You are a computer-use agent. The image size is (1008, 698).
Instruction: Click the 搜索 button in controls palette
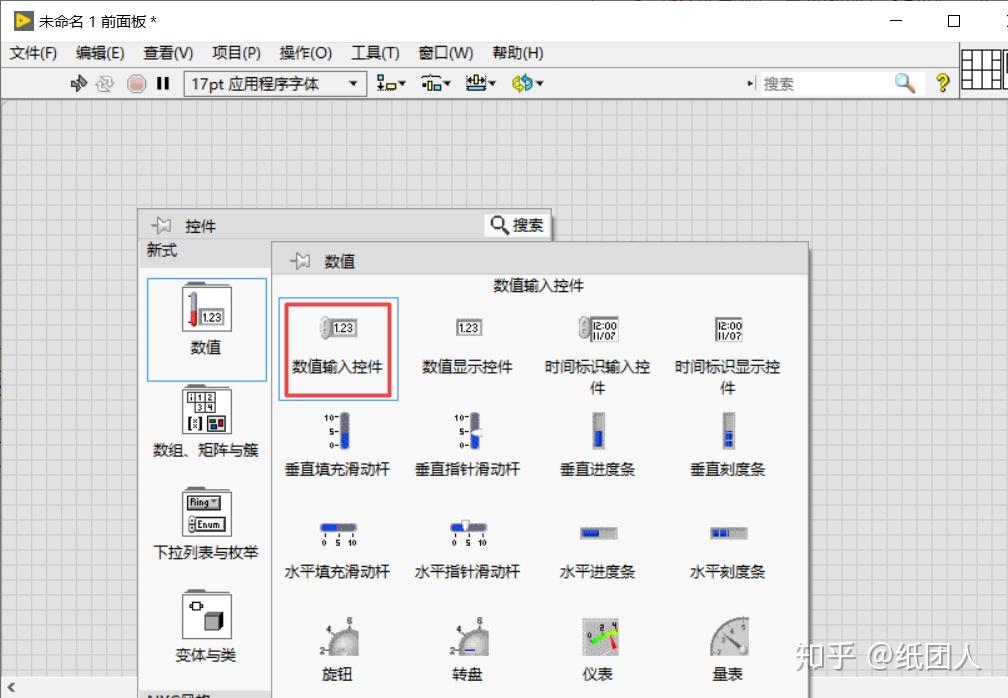517,225
